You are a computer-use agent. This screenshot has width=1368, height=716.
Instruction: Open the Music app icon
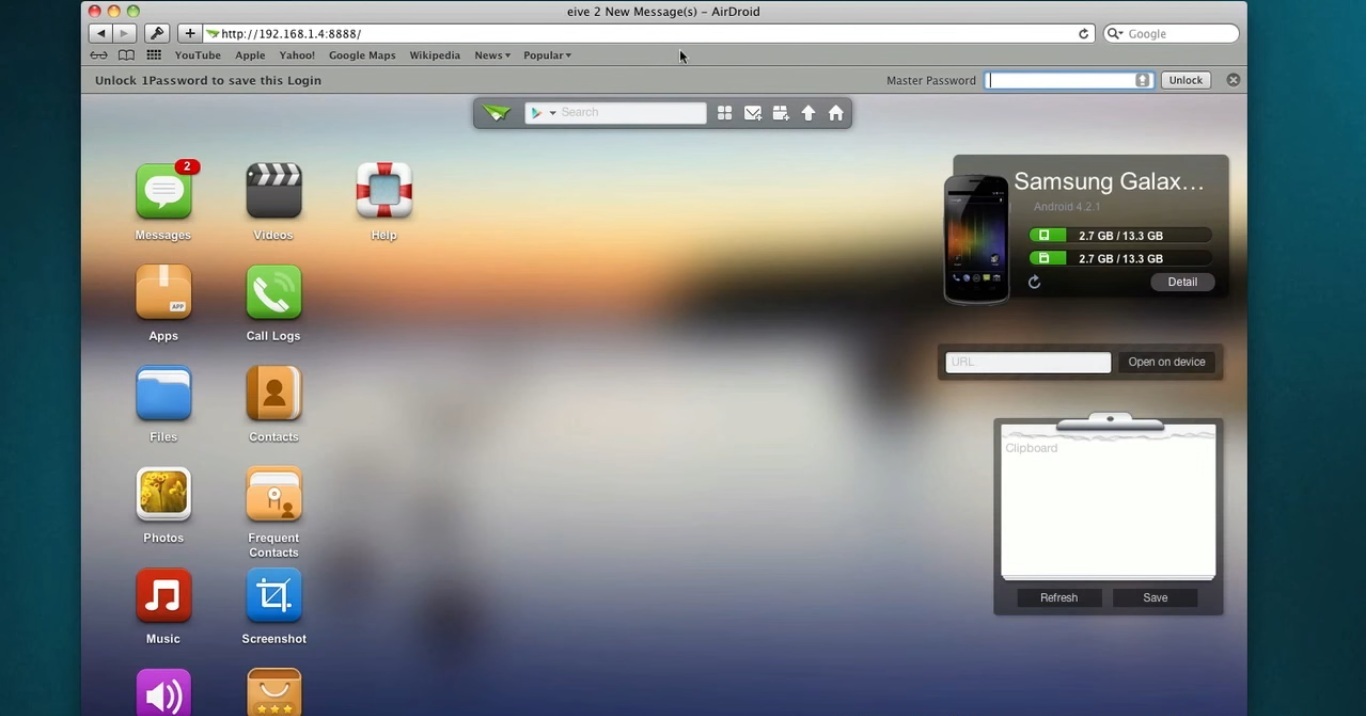tap(163, 596)
